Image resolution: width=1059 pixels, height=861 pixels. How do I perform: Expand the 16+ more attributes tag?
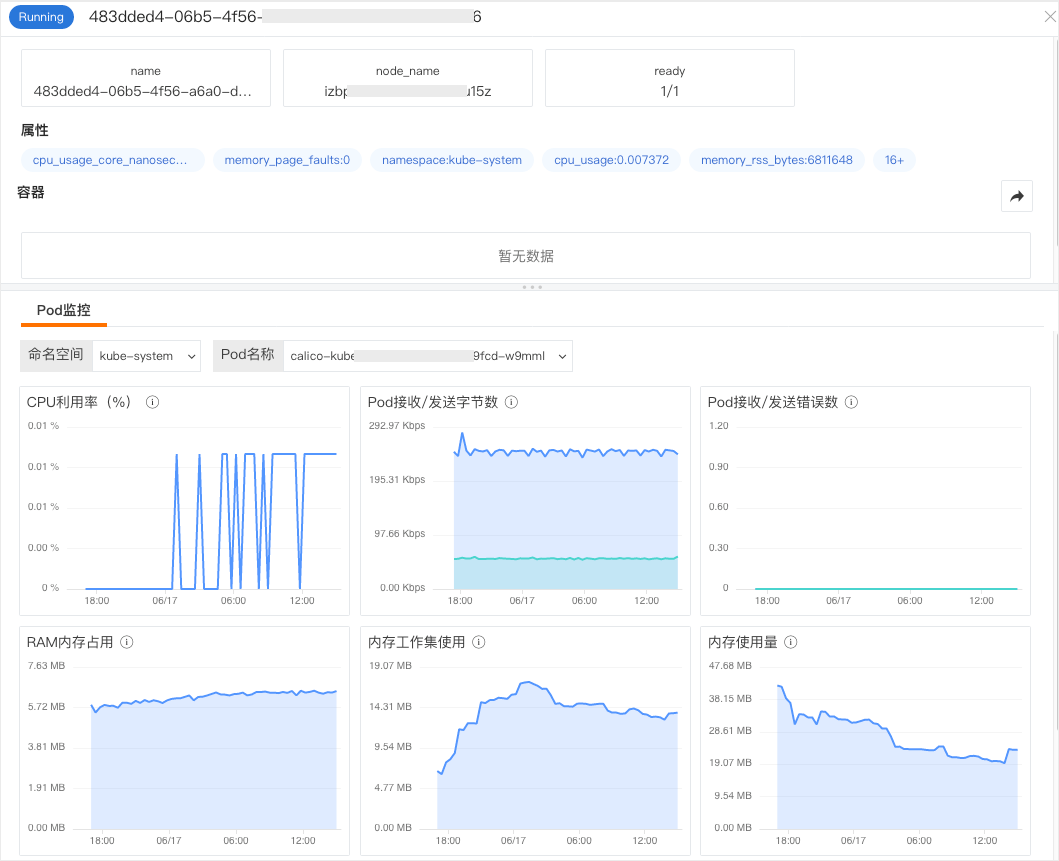click(x=894, y=160)
